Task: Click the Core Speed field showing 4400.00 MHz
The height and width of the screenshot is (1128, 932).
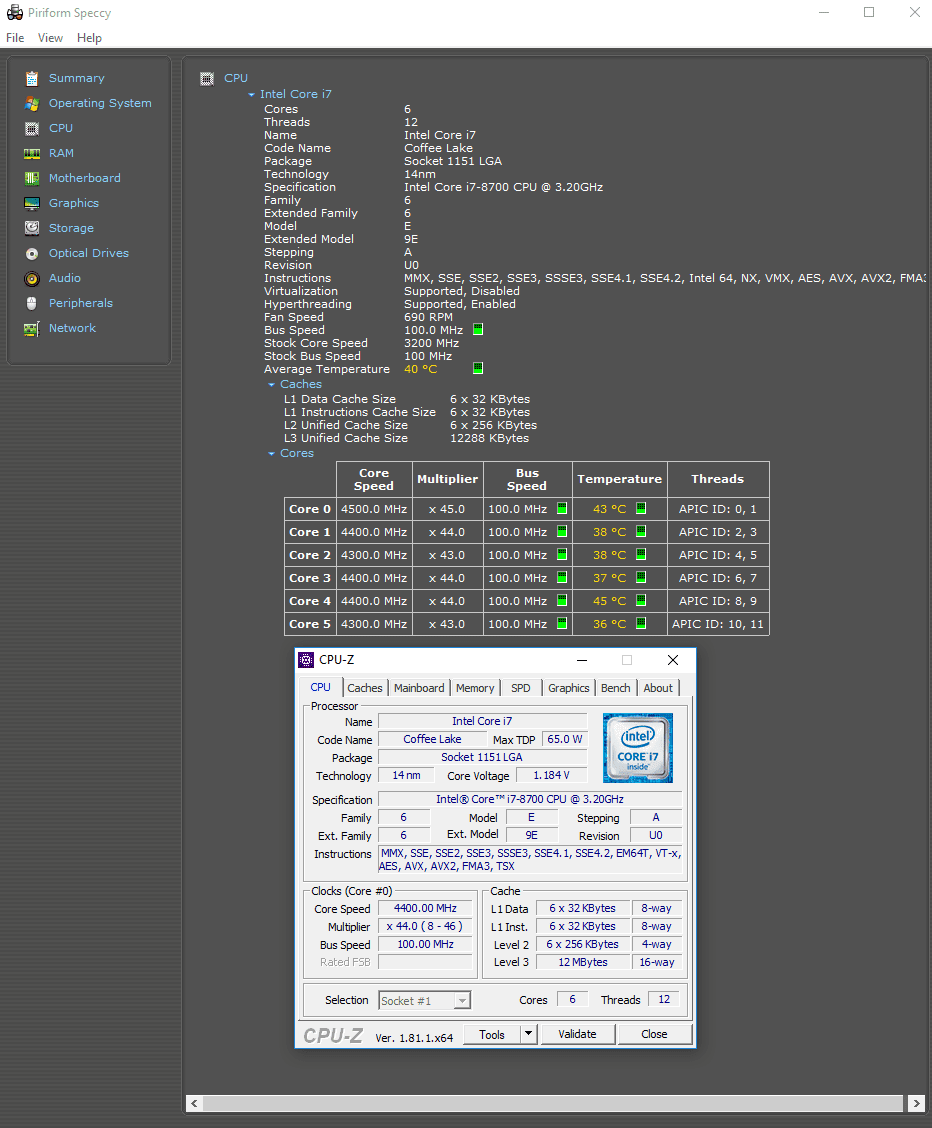Action: coord(425,909)
